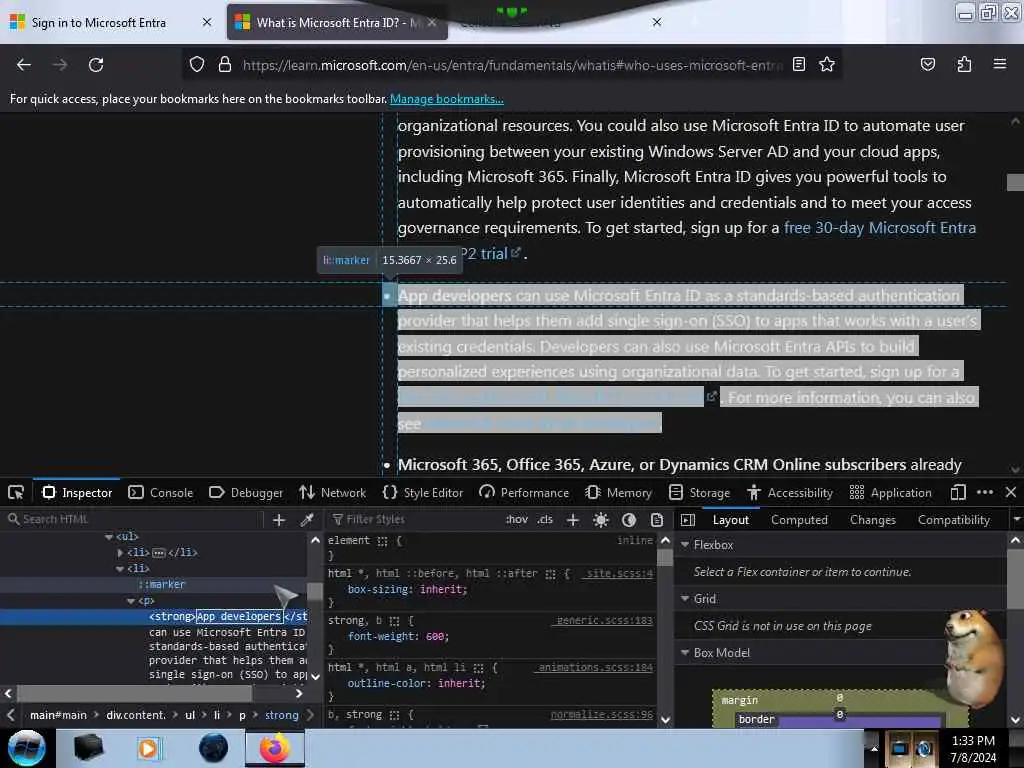Open Firefox from the taskbar
This screenshot has height=768, width=1024.
[x=274, y=748]
